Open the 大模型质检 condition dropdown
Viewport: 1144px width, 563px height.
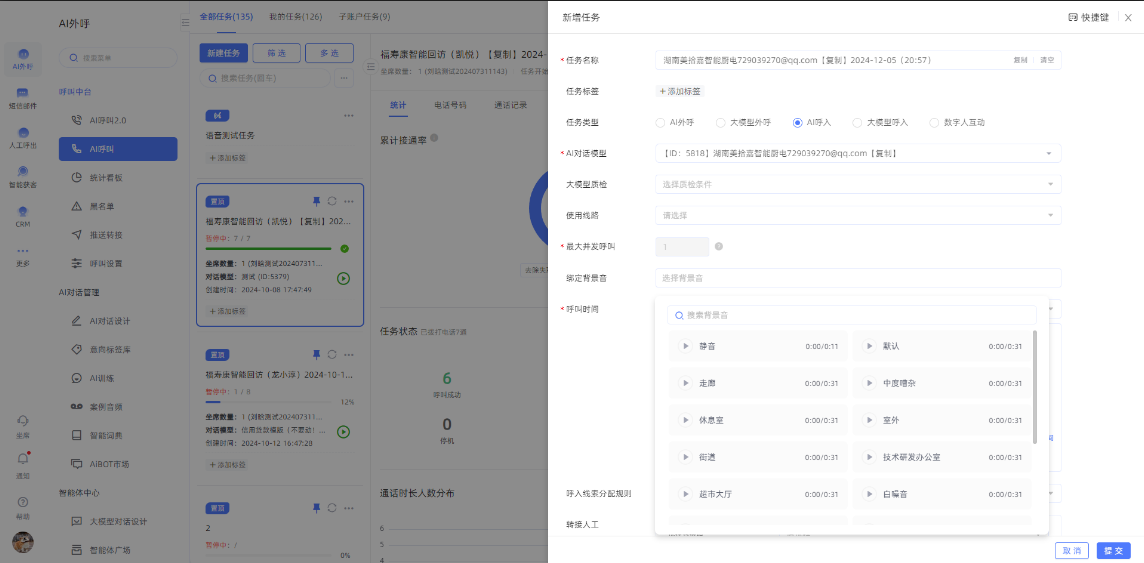click(857, 184)
